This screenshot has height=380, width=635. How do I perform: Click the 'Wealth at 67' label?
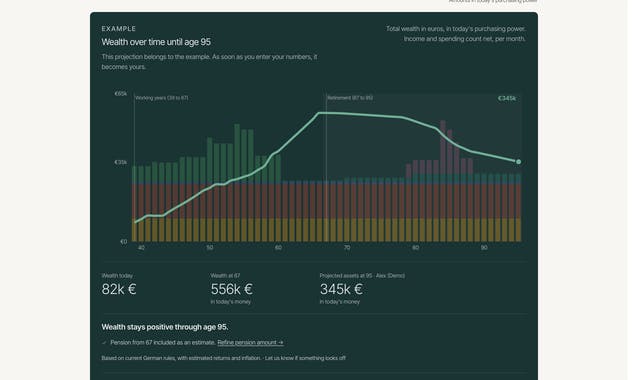(225, 276)
